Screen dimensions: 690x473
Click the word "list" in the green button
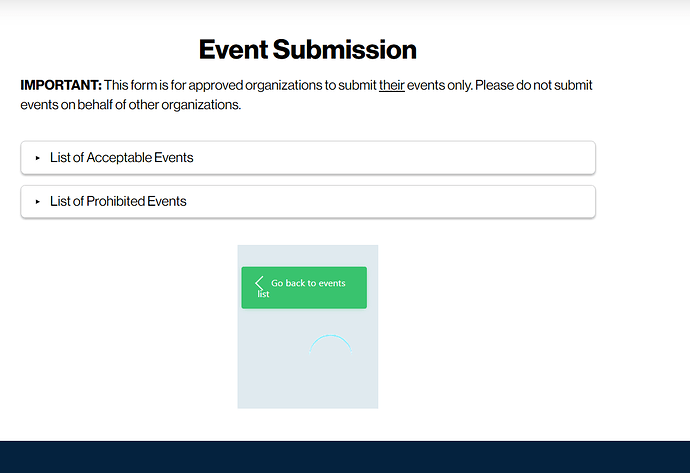coord(263,294)
